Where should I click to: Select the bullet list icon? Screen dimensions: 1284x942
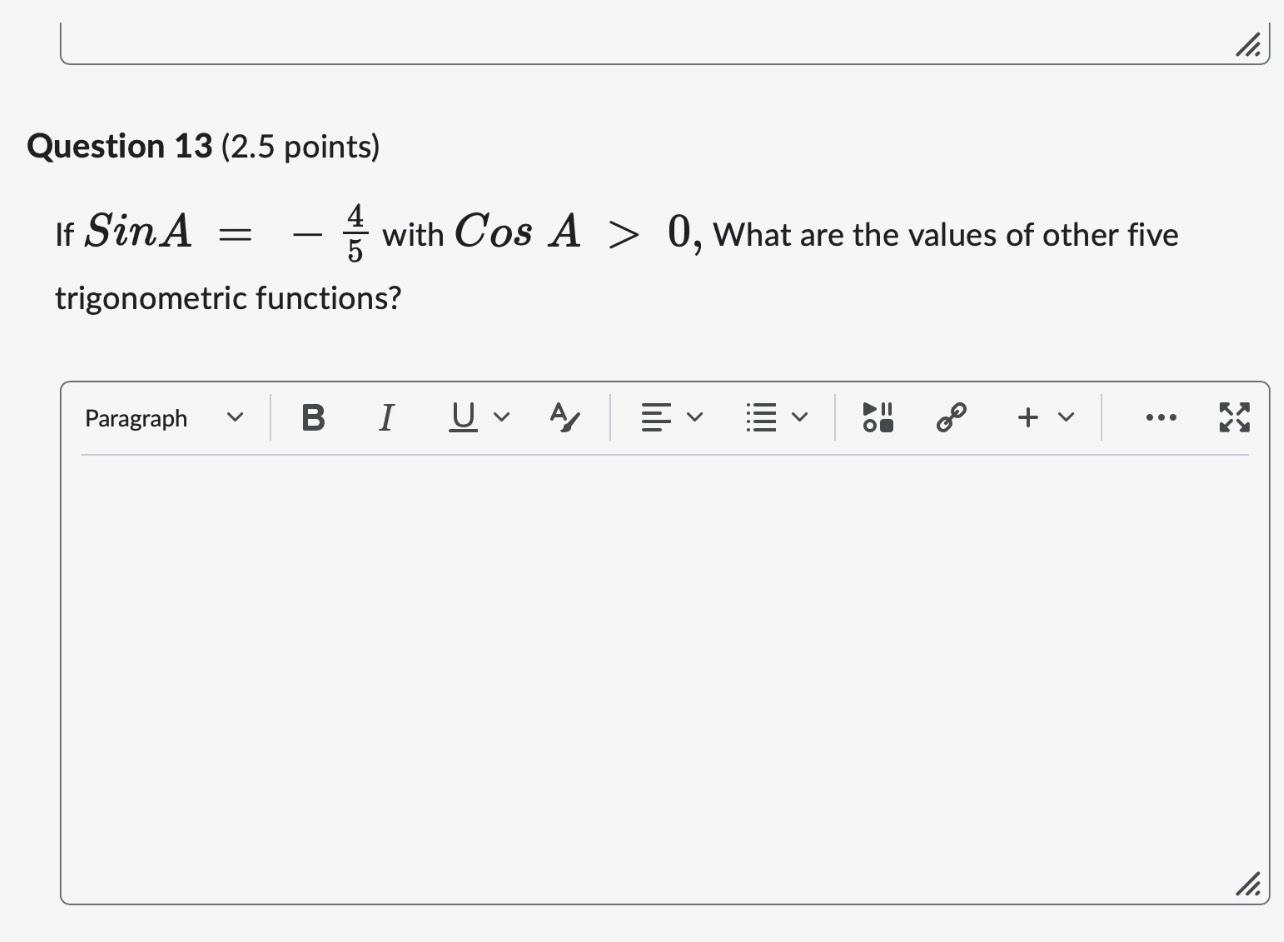pos(763,418)
